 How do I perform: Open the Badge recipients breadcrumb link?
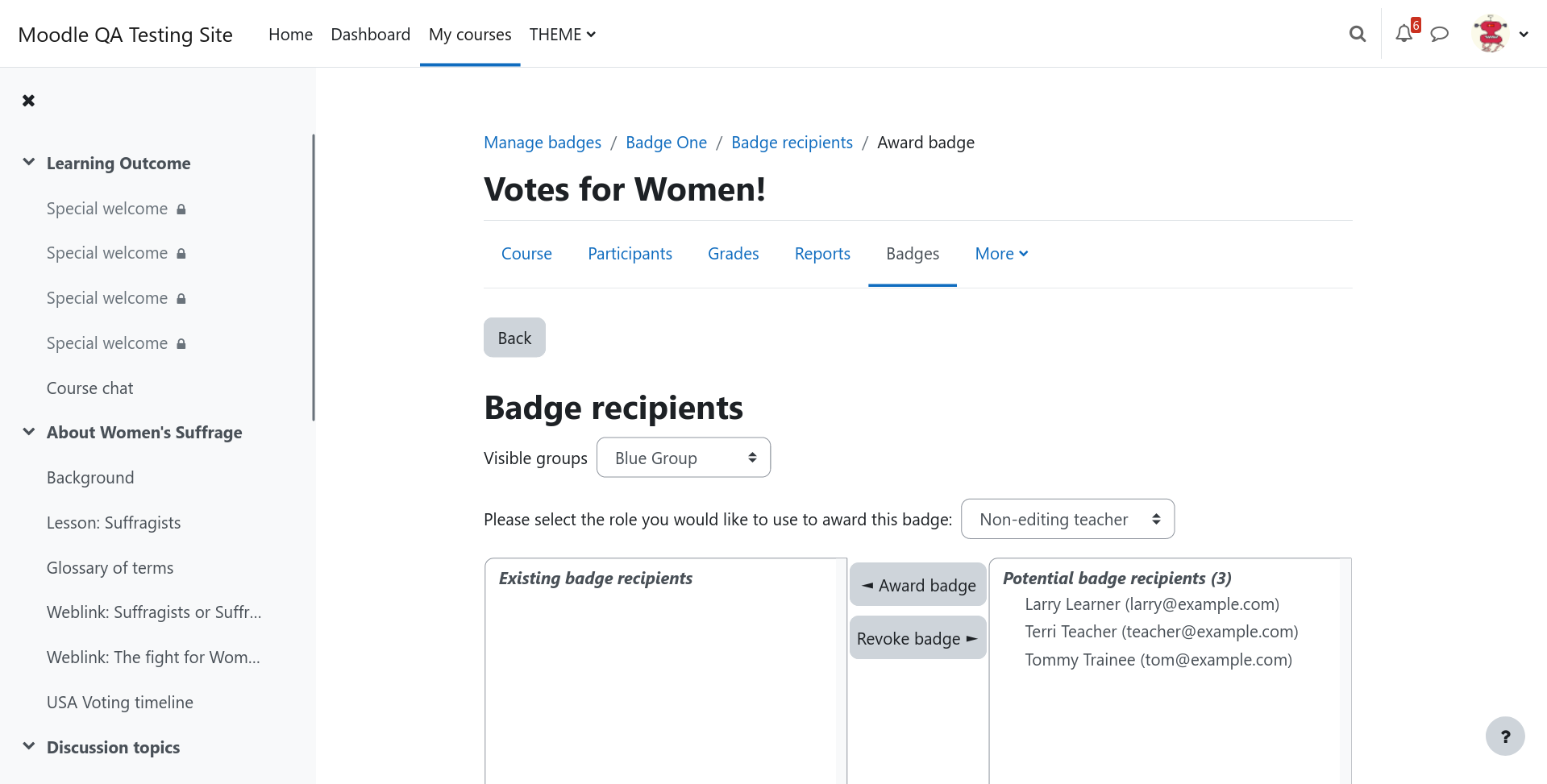coord(792,143)
